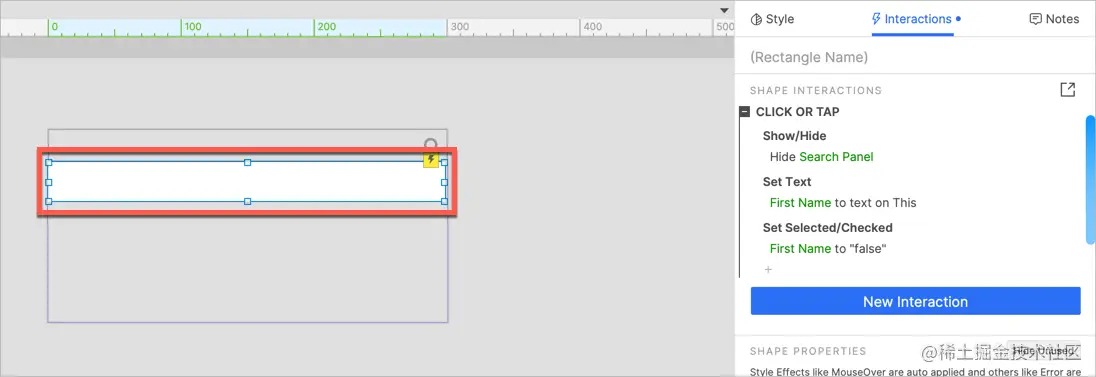Image resolution: width=1096 pixels, height=377 pixels.
Task: Click the lightning bolt interaction badge on the widget
Action: click(431, 160)
